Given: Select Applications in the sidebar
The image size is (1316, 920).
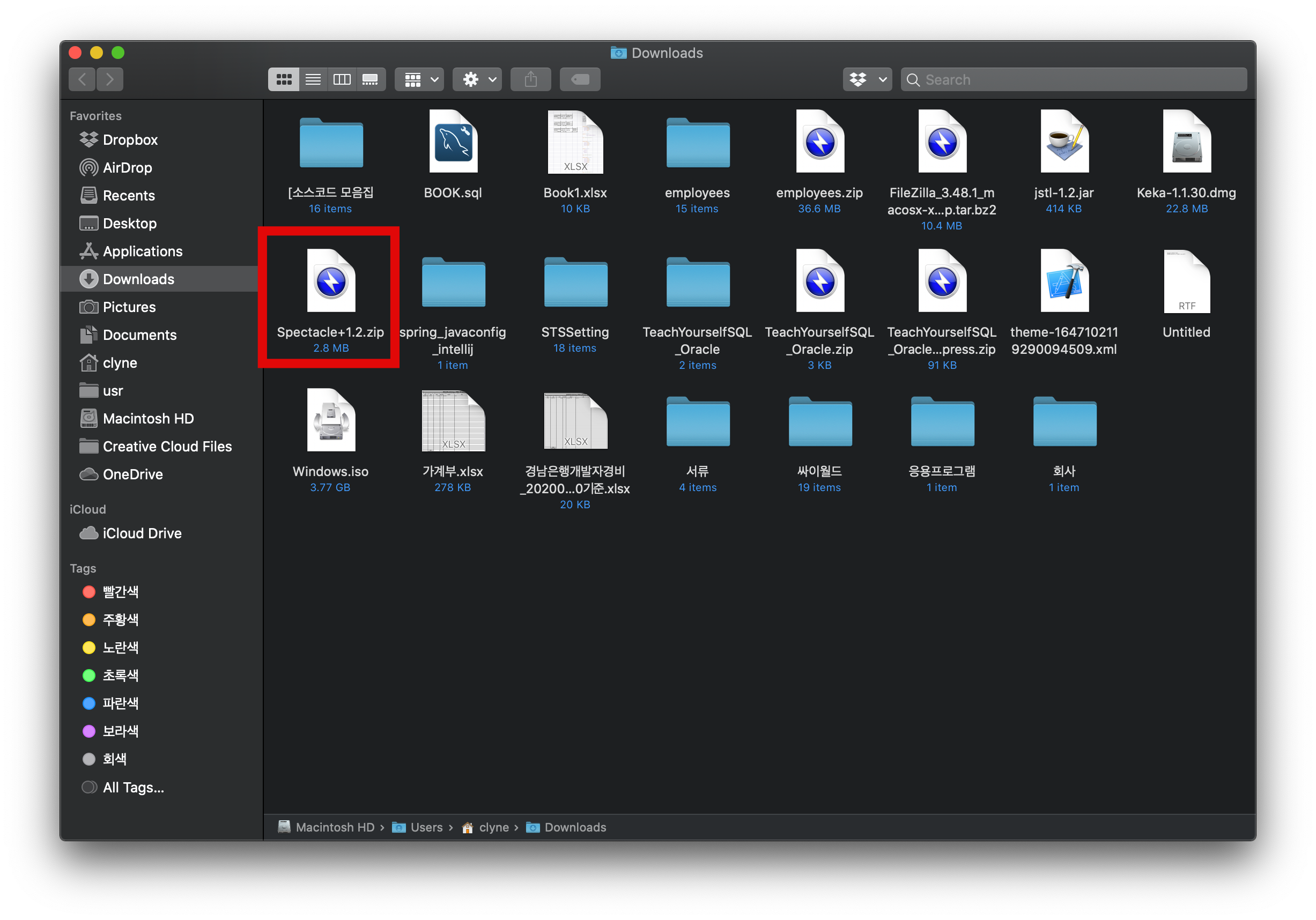Looking at the screenshot, I should (142, 251).
